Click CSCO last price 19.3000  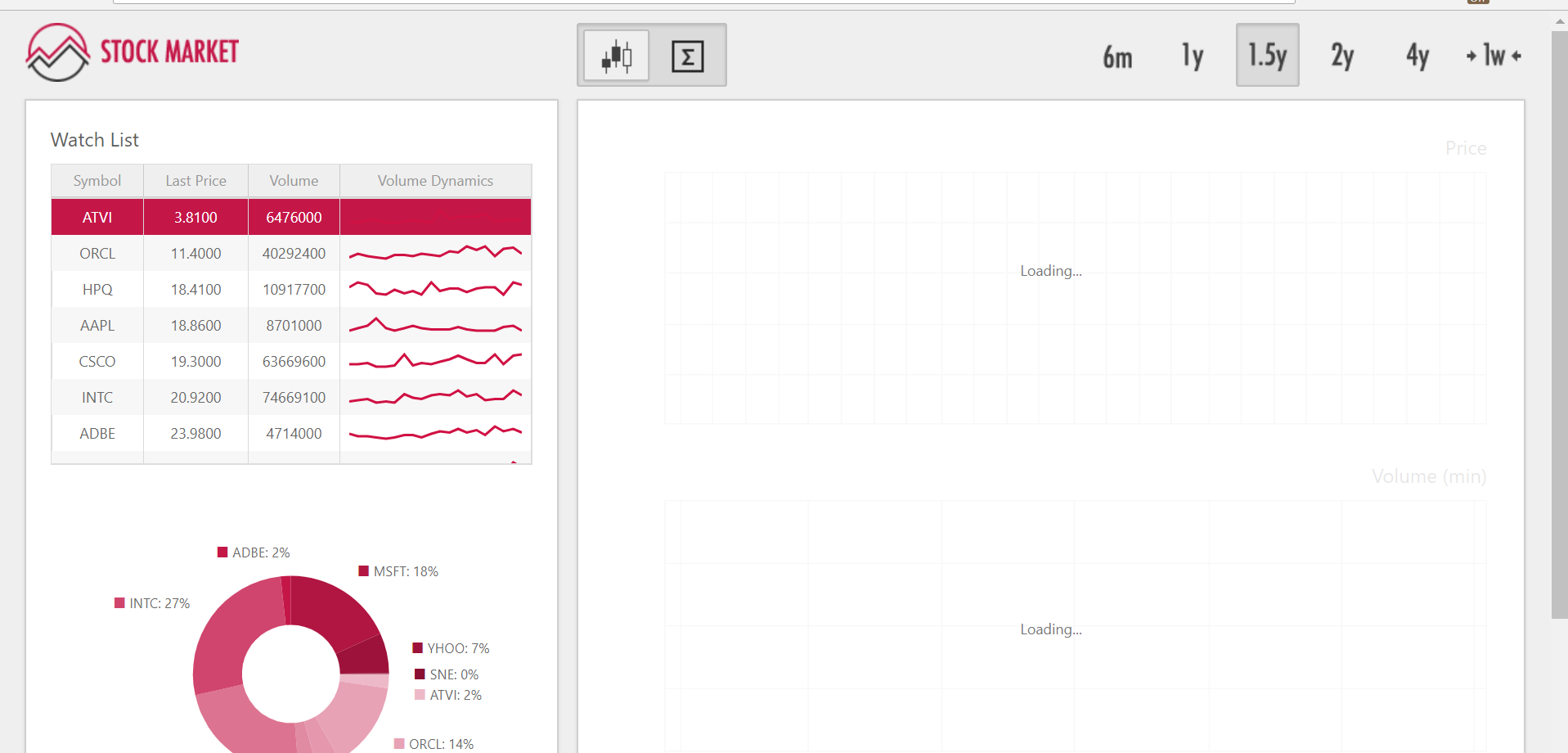pos(195,361)
